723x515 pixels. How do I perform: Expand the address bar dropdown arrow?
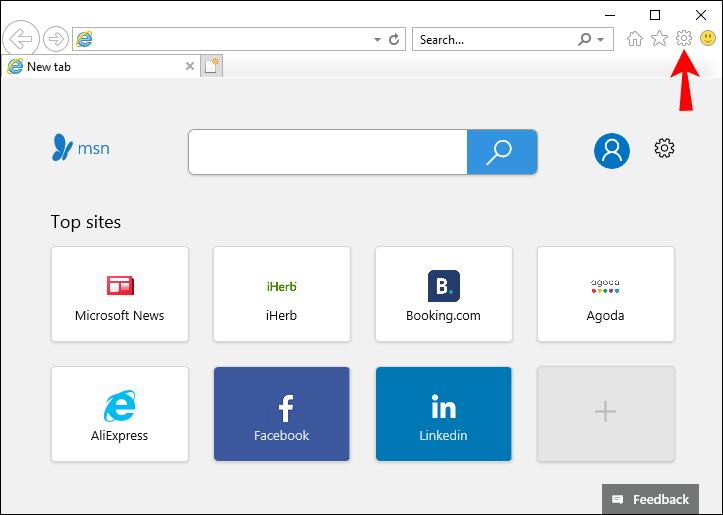coord(377,40)
